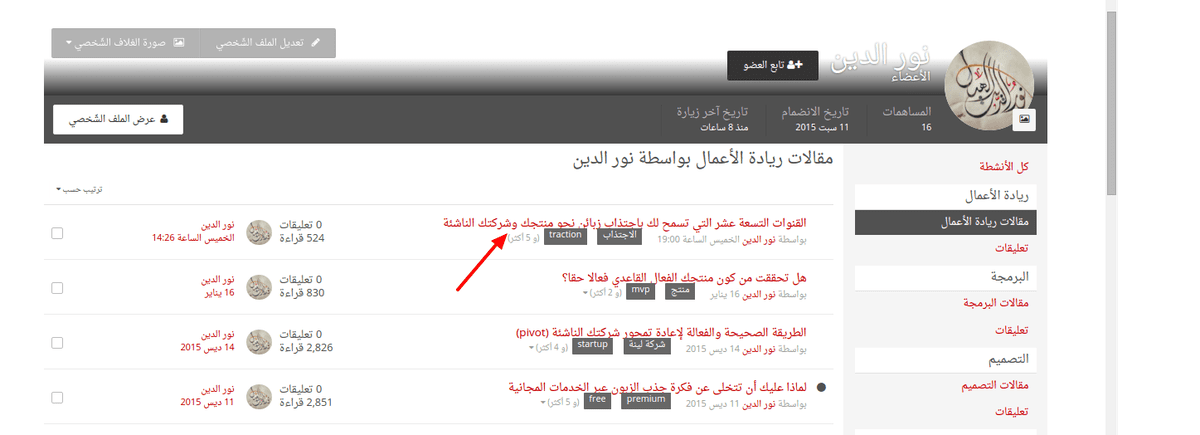Click the contributions count (المساهمات) stat
1200x435 pixels.
coord(906,119)
